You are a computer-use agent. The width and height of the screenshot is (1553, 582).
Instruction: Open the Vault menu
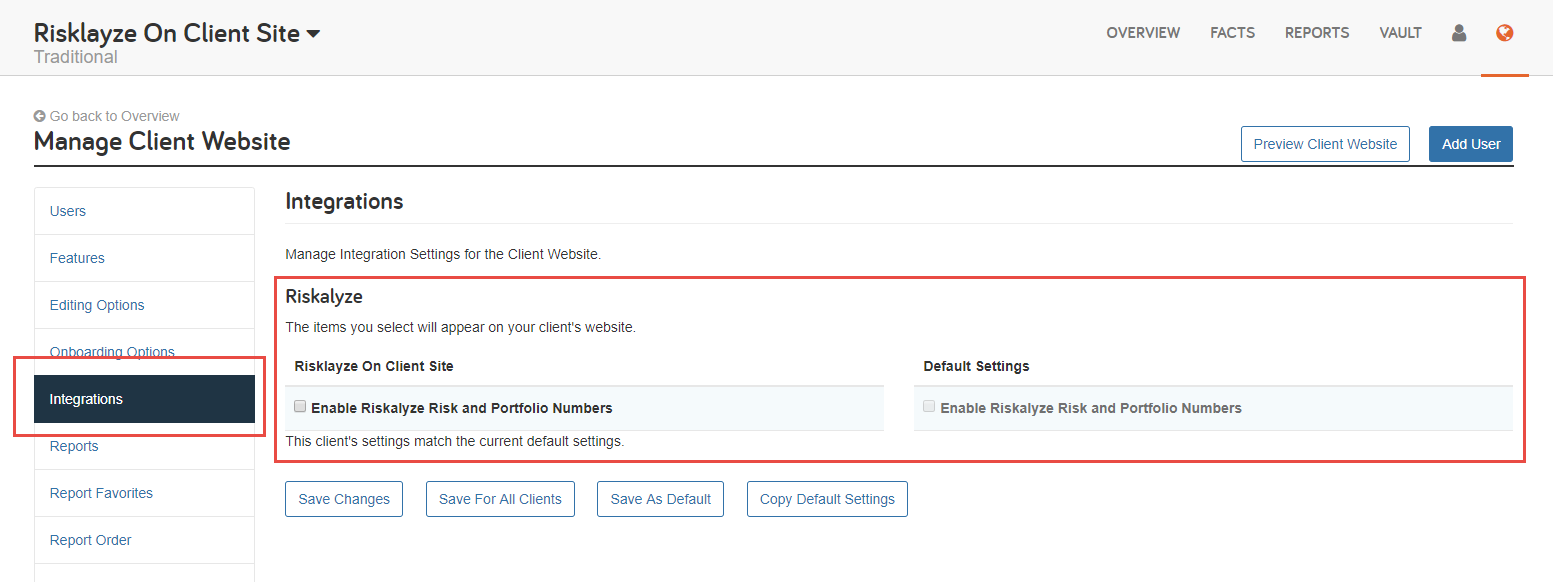1400,33
